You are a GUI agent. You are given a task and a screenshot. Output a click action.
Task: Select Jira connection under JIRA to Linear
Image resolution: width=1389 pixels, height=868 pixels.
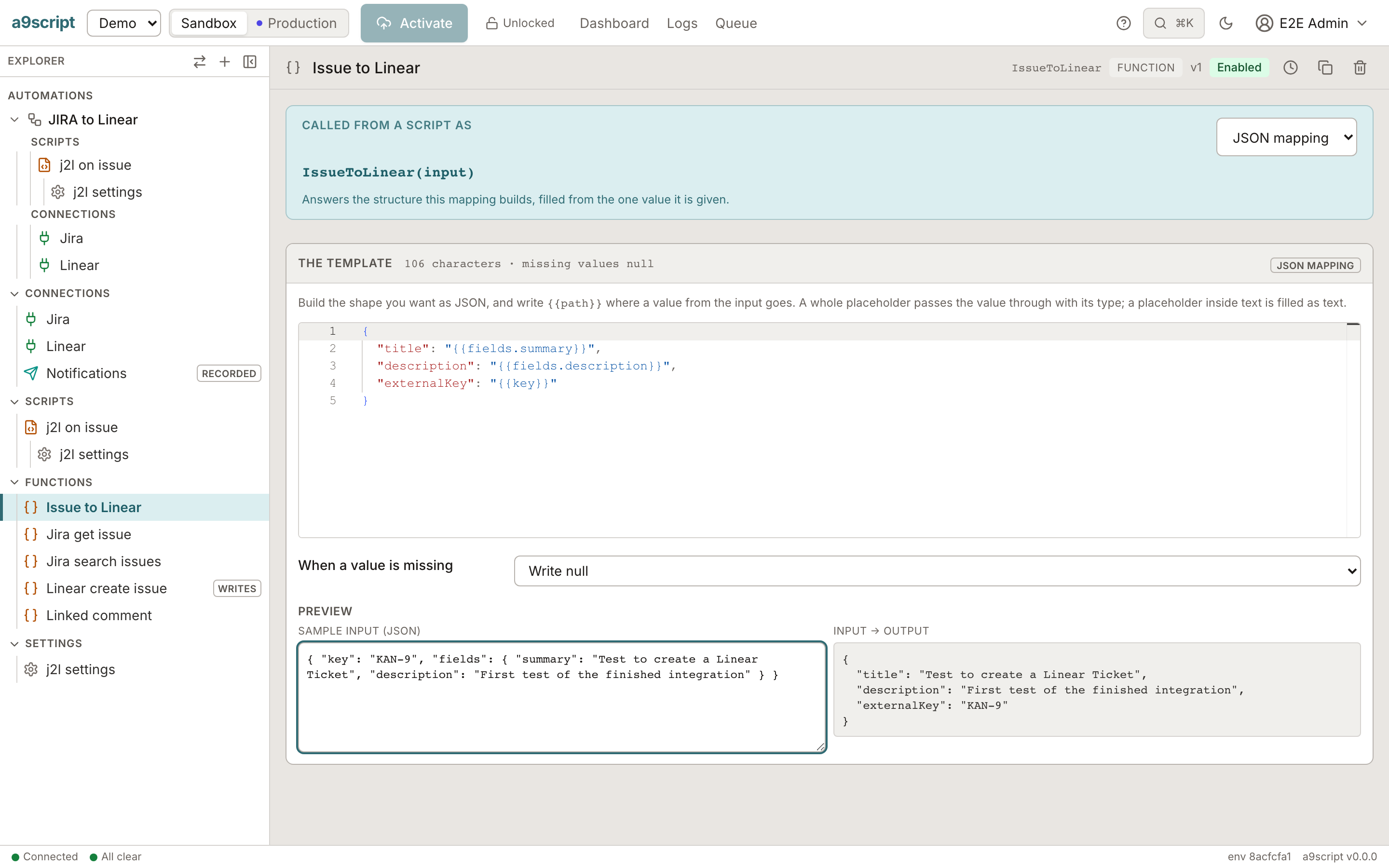tap(71, 238)
